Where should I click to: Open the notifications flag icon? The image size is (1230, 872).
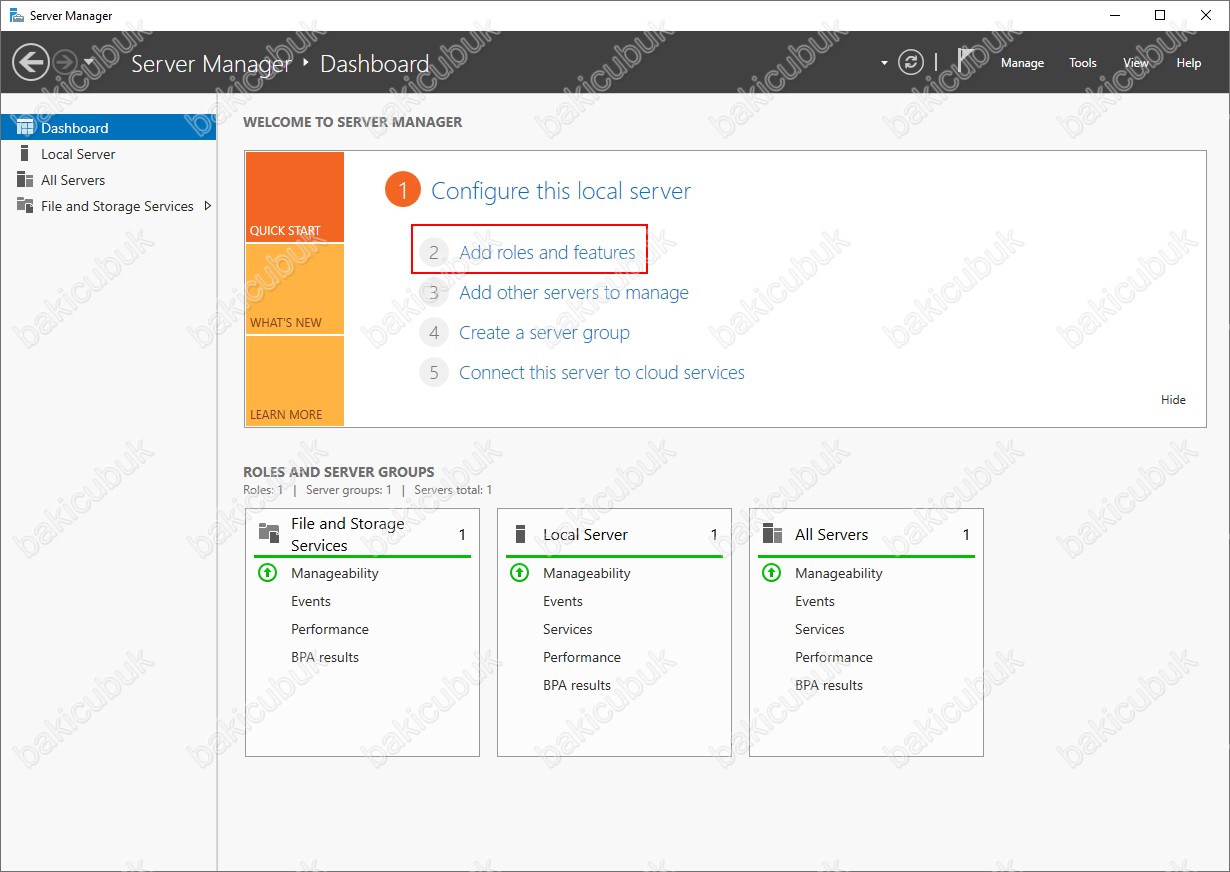pos(966,61)
